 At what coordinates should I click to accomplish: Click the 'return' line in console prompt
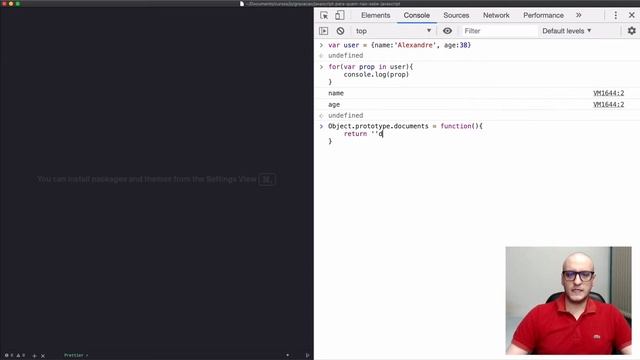(x=363, y=134)
